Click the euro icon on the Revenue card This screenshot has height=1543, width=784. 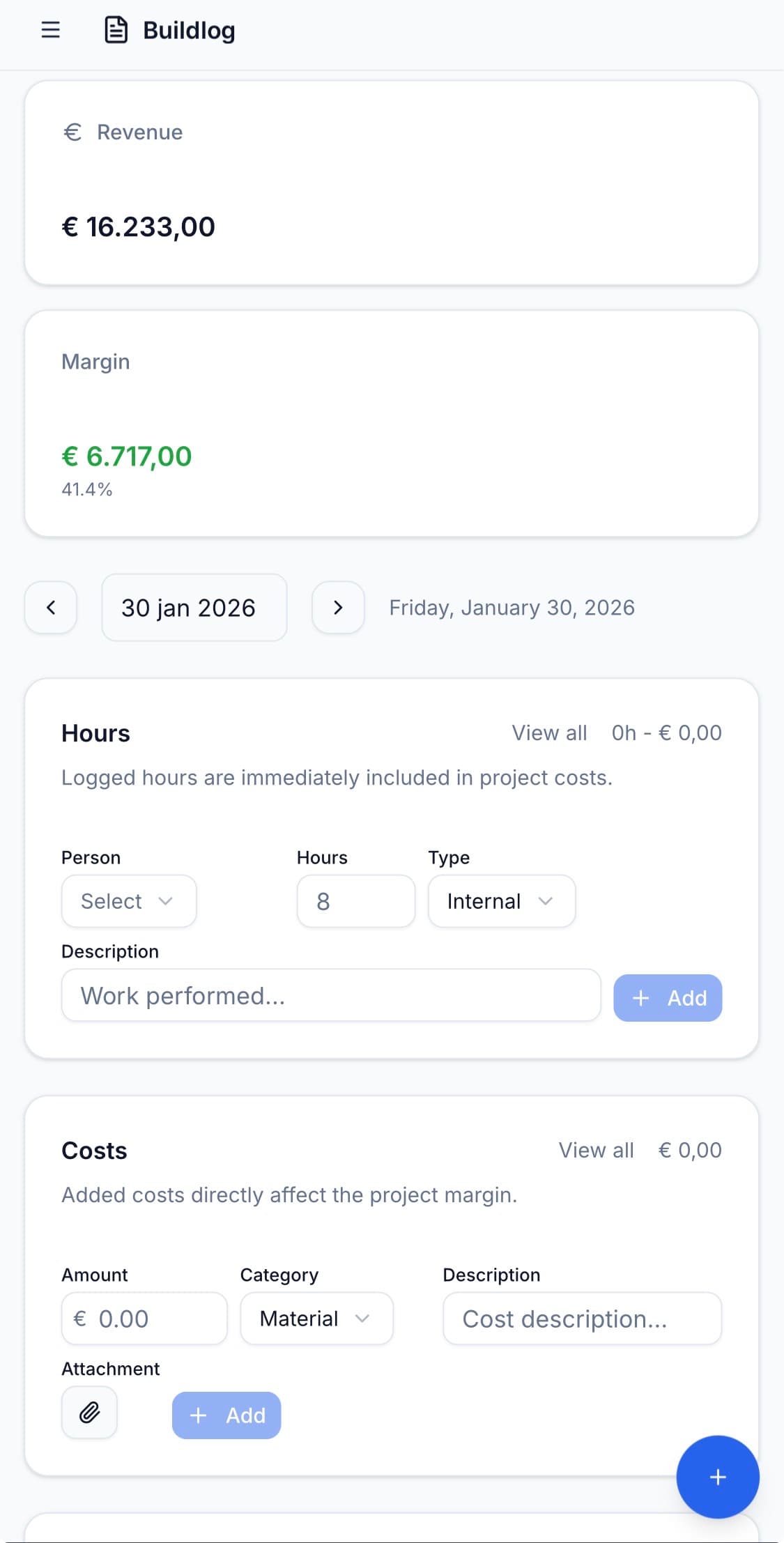[x=72, y=132]
